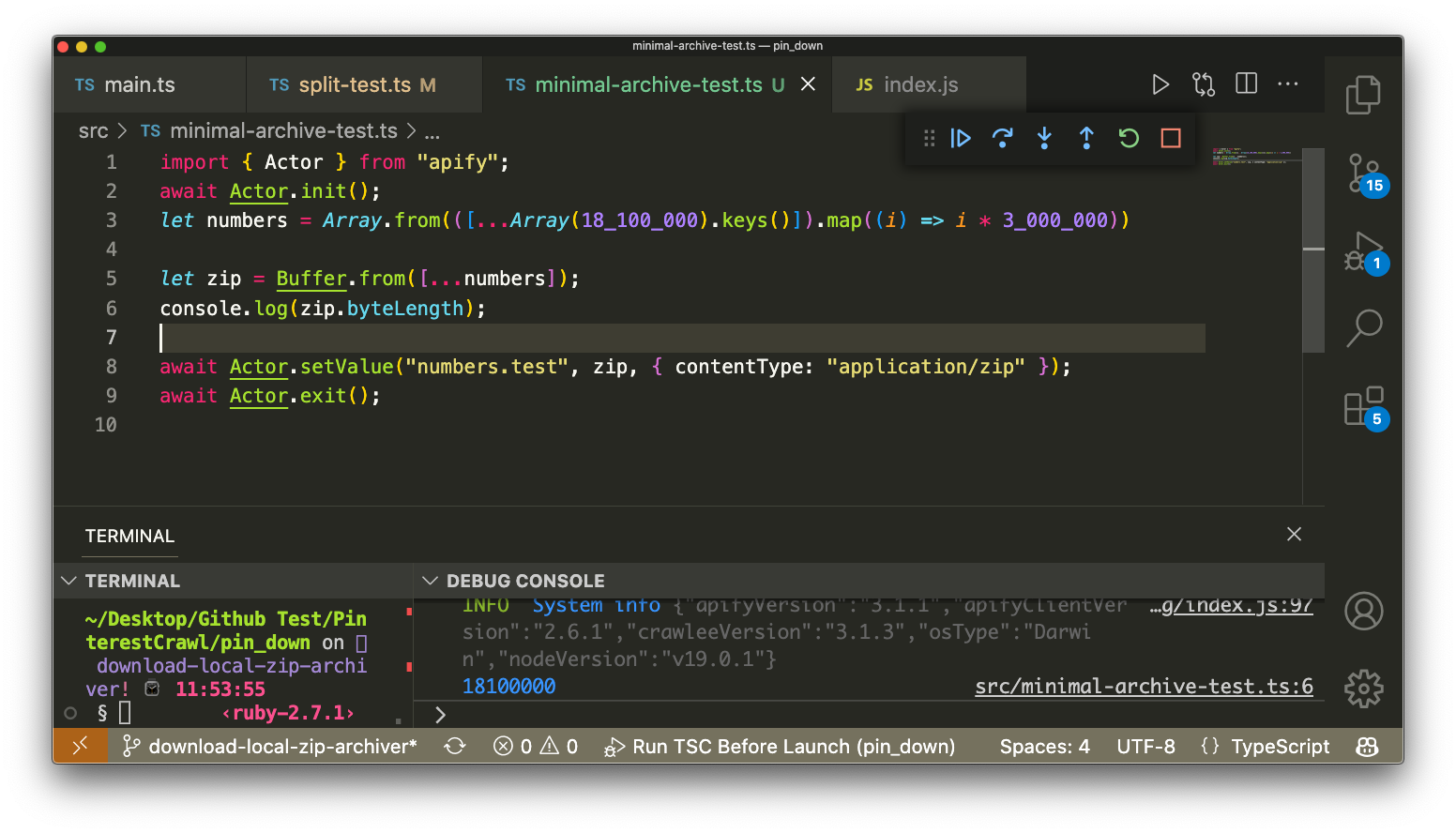Click the 18100000 console output
The height and width of the screenshot is (833, 1456).
[x=508, y=687]
